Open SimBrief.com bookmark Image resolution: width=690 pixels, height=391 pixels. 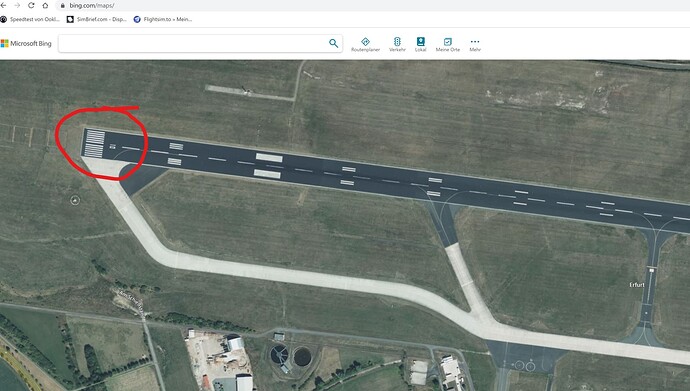tap(96, 19)
